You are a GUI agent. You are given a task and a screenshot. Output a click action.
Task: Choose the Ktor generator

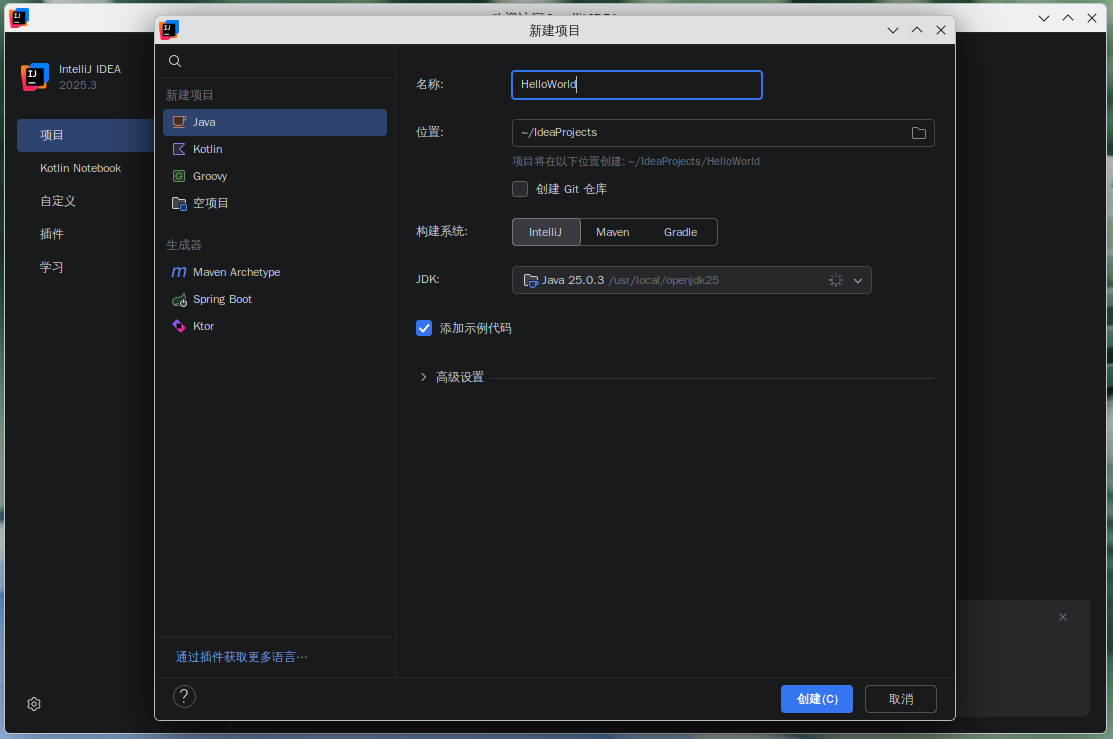(275, 326)
